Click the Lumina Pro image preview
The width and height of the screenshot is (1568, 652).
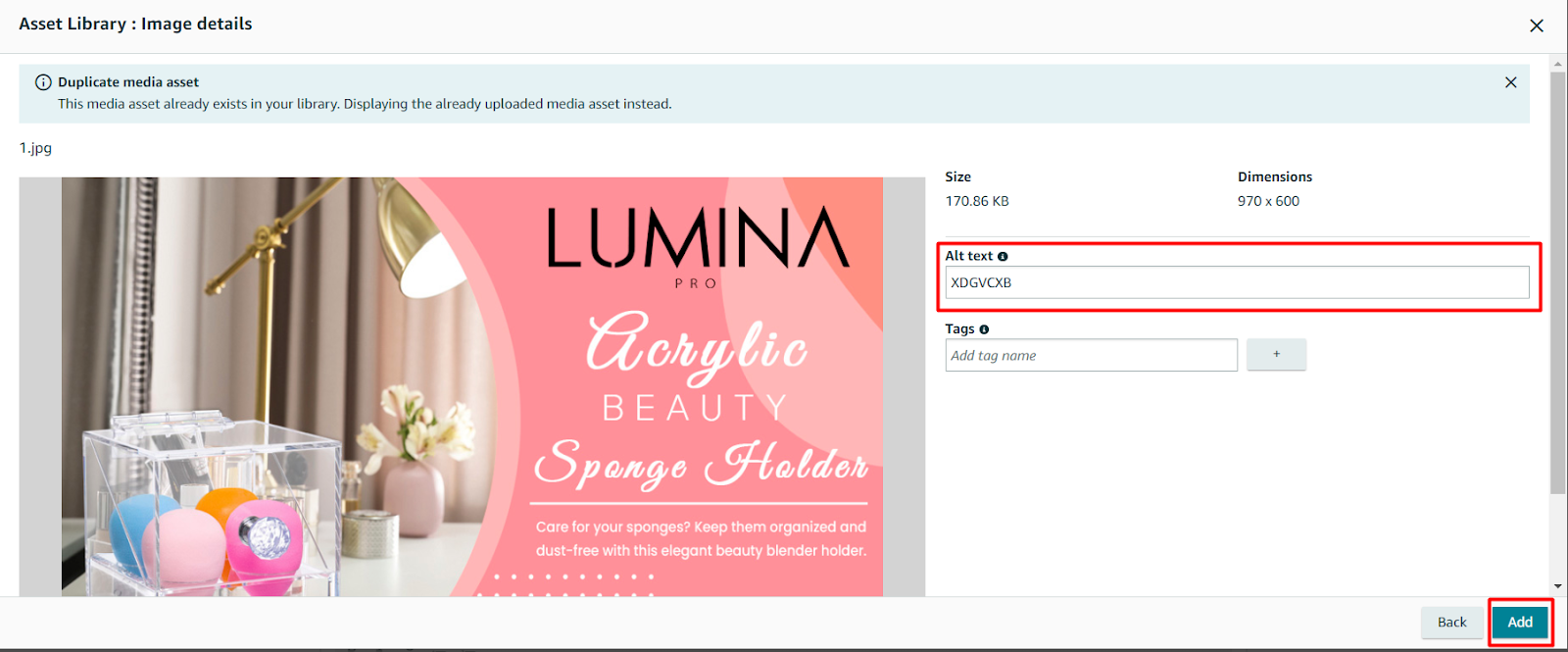coord(472,386)
